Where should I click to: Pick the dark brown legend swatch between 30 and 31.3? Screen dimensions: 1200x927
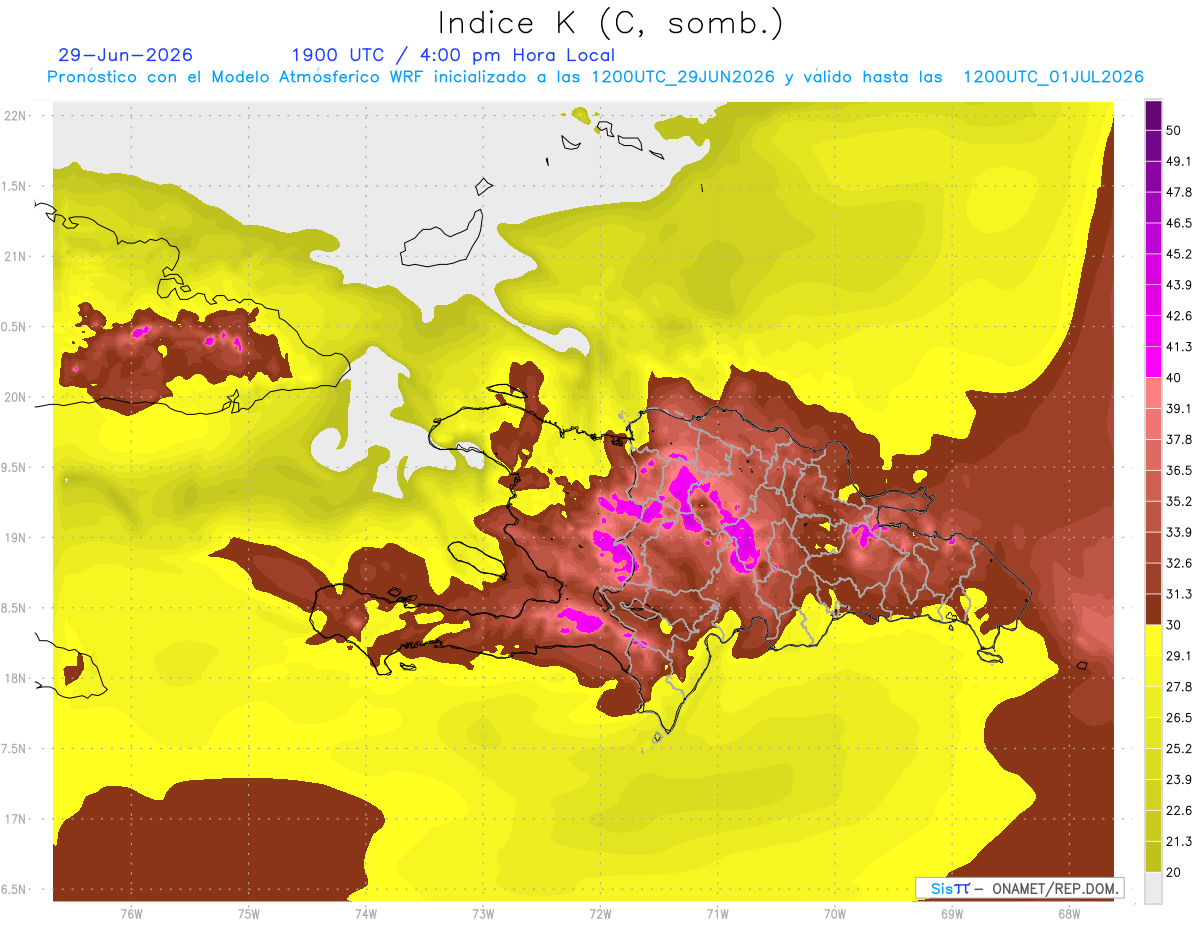(x=1153, y=609)
